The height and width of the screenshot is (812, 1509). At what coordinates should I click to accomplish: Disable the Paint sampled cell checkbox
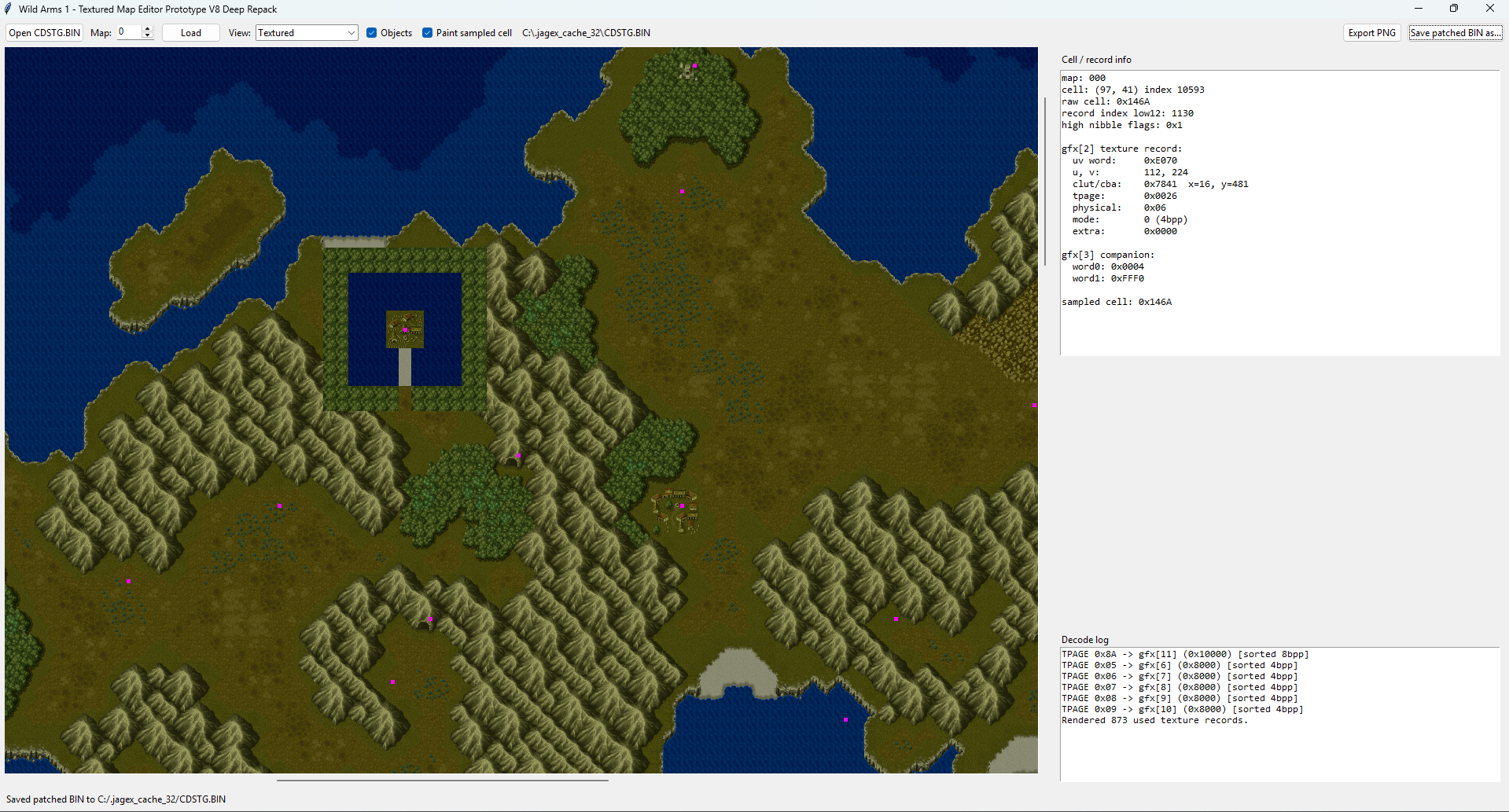coord(428,33)
